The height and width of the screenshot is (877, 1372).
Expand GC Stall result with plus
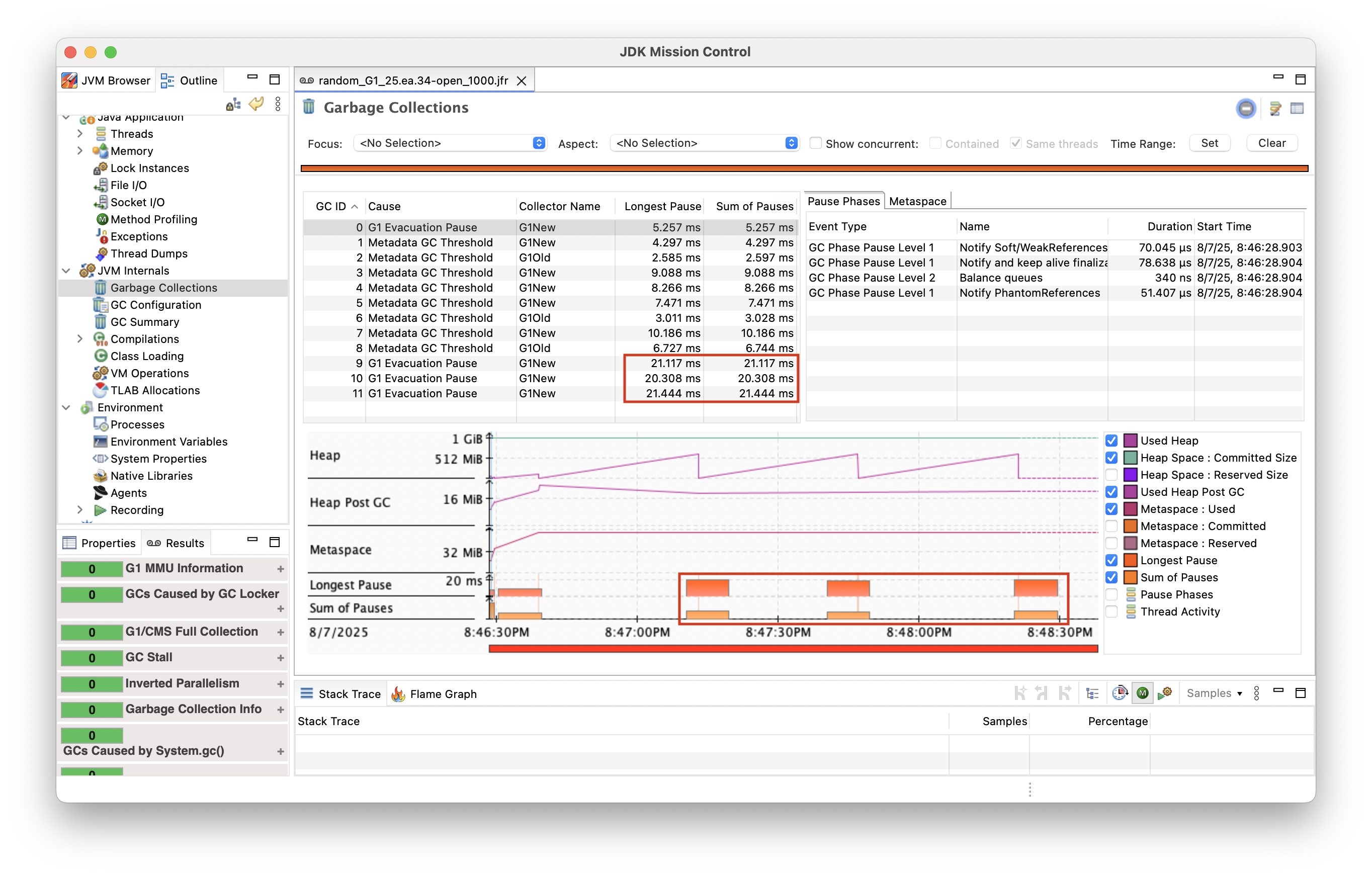[280, 657]
